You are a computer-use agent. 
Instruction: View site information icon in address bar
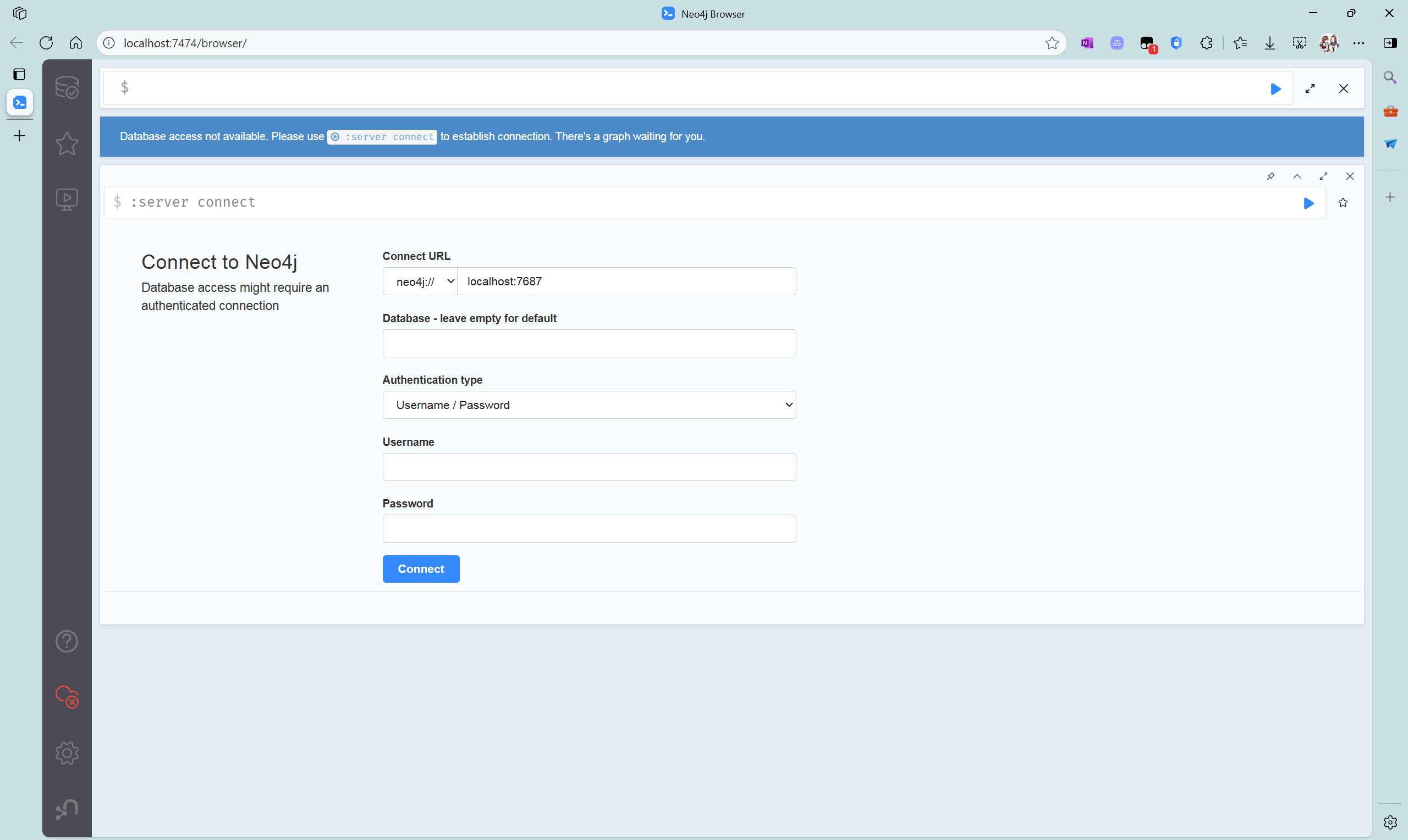coord(109,43)
